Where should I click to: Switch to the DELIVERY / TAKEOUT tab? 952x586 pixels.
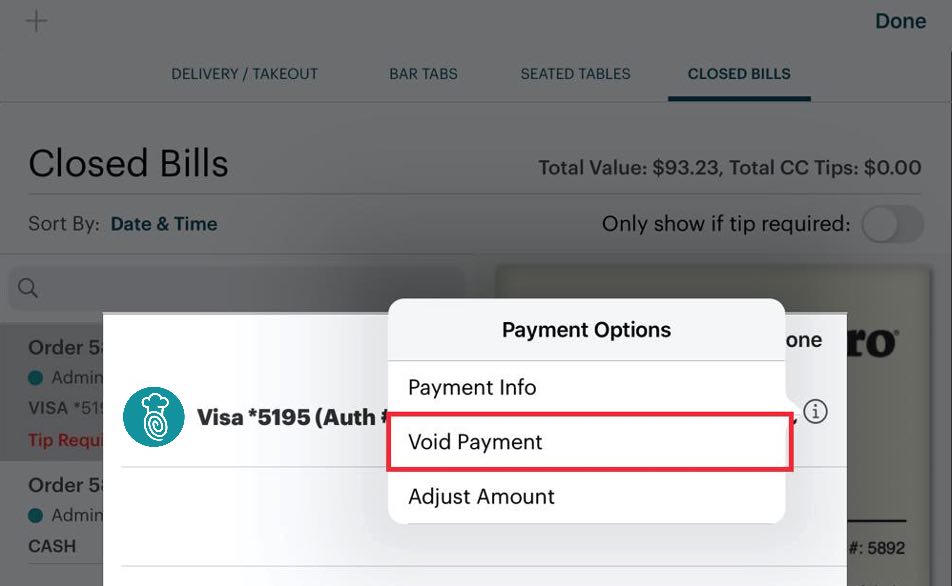click(244, 73)
